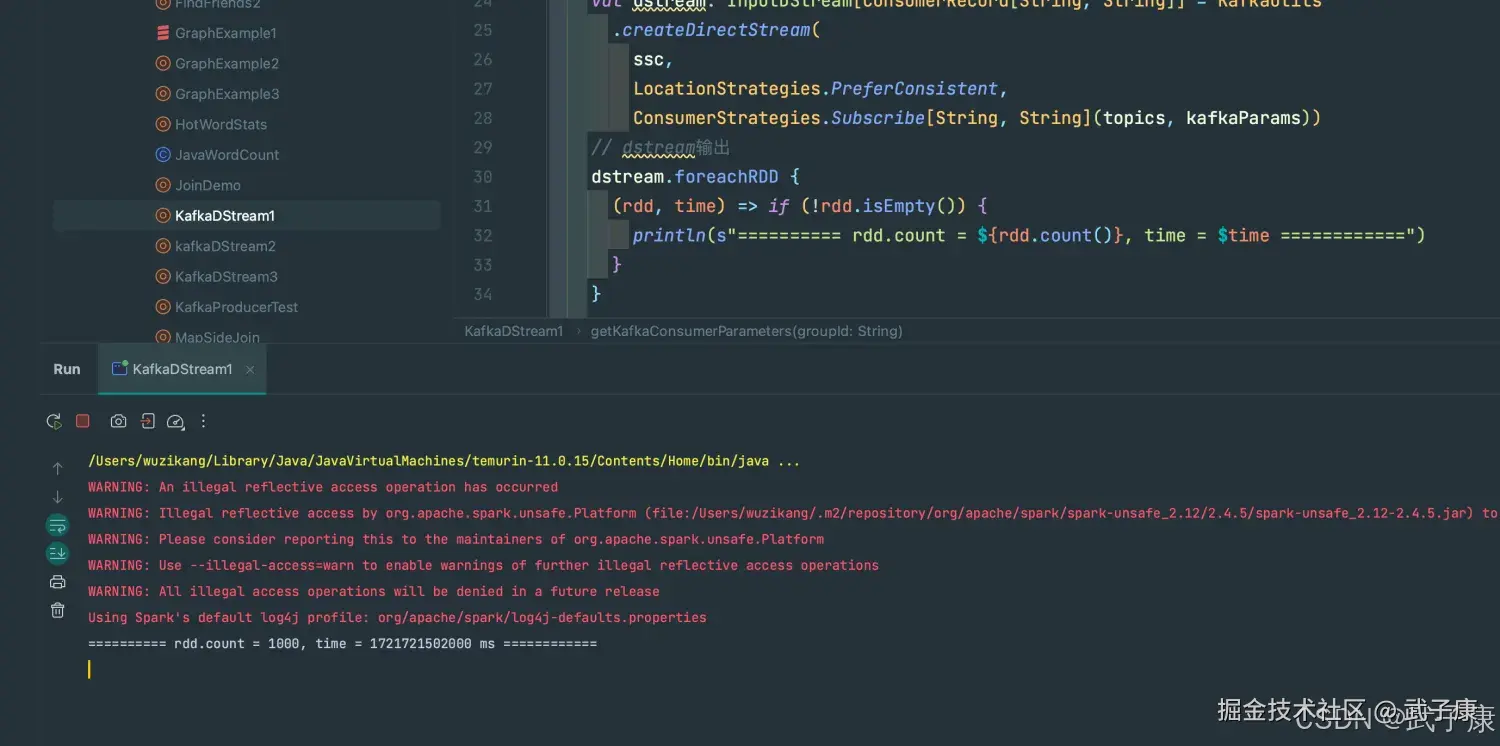Clear the console with trash icon
1500x746 pixels.
57,610
